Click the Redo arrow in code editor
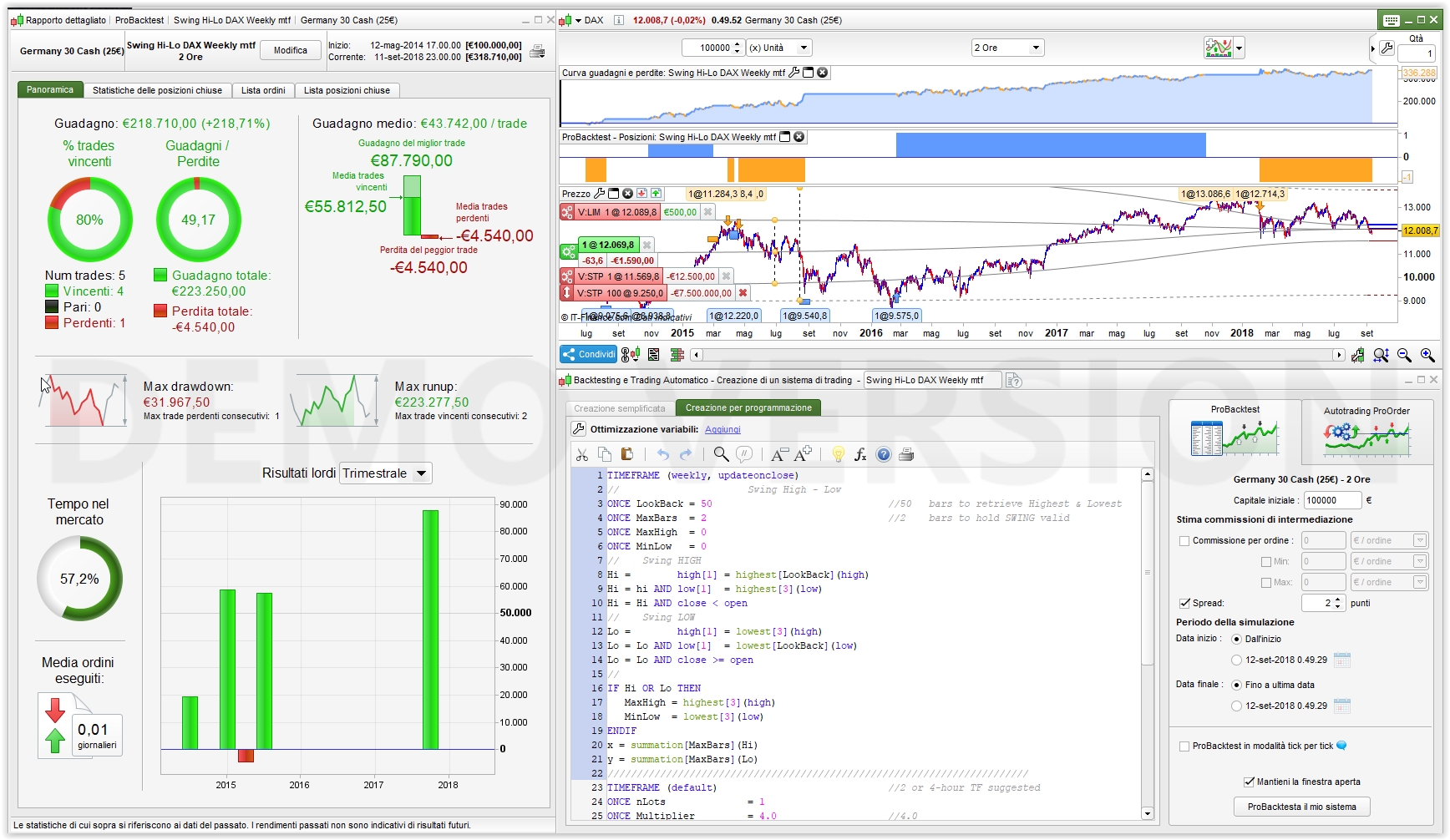 click(x=686, y=454)
